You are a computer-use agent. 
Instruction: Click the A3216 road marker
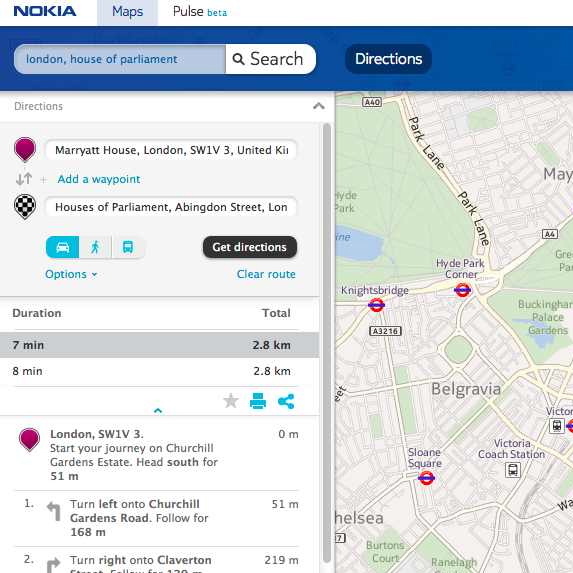(x=386, y=331)
